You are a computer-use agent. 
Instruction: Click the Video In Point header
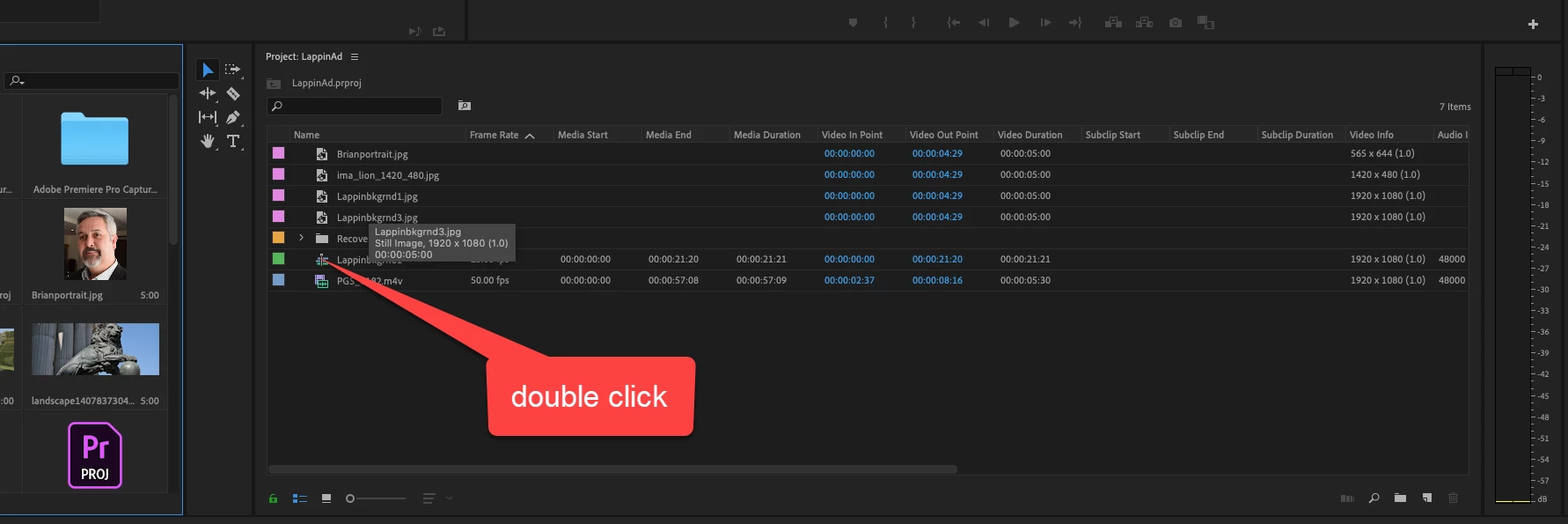pyautogui.click(x=852, y=135)
